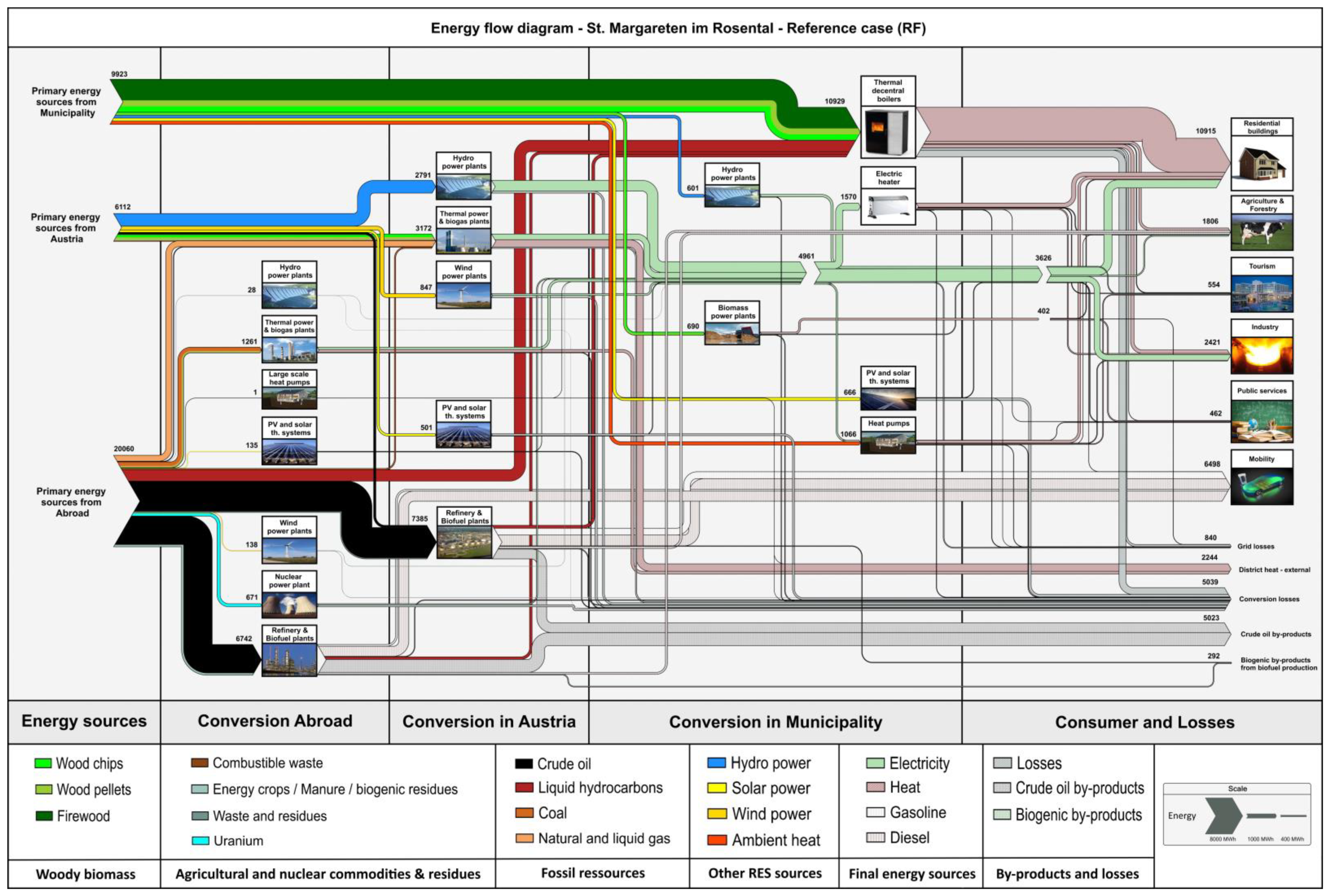Select the Nuclear power plant image
The image size is (1330, 896).
click(x=289, y=605)
